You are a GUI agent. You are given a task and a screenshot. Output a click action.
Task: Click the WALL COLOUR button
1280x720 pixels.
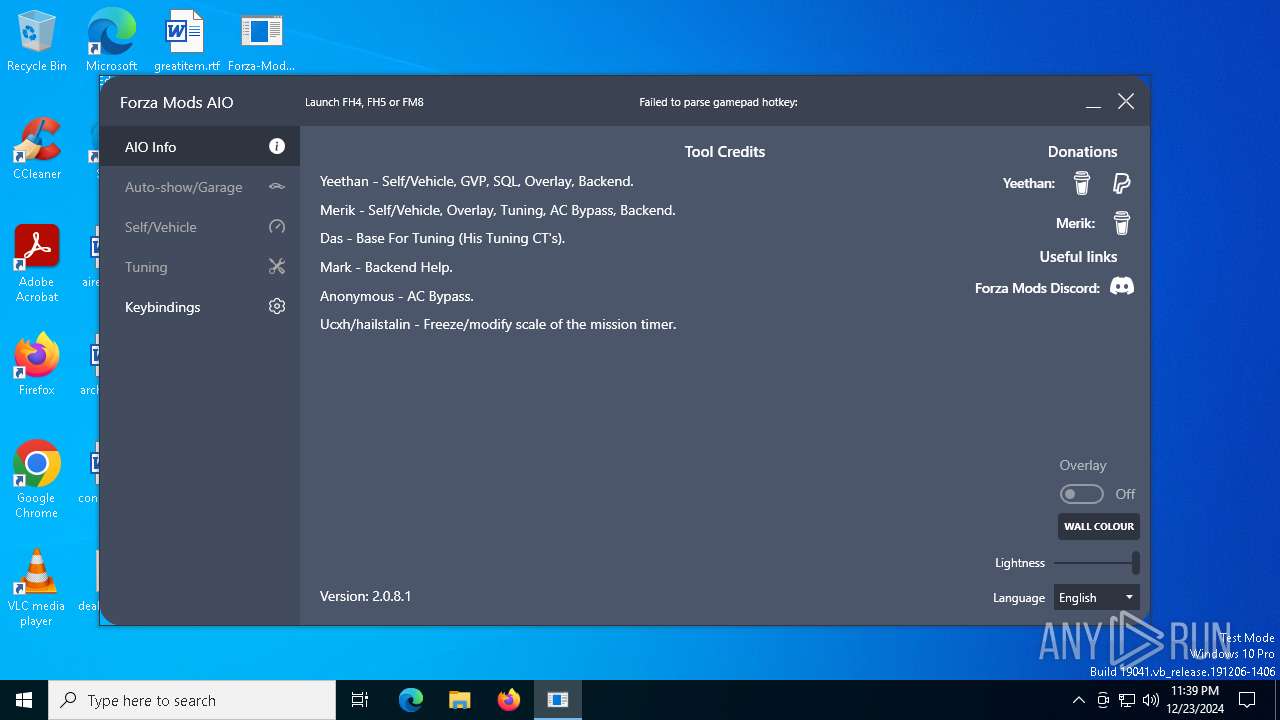pos(1099,526)
